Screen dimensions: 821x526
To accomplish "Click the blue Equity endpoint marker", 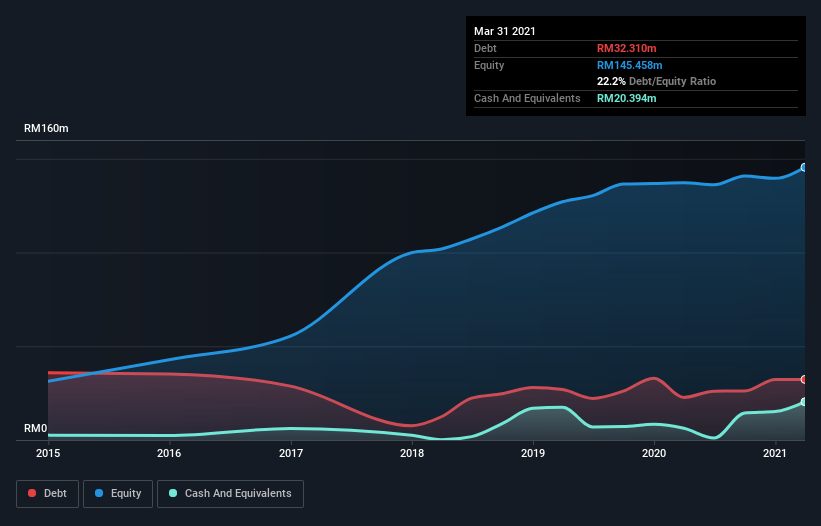I will pyautogui.click(x=803, y=168).
